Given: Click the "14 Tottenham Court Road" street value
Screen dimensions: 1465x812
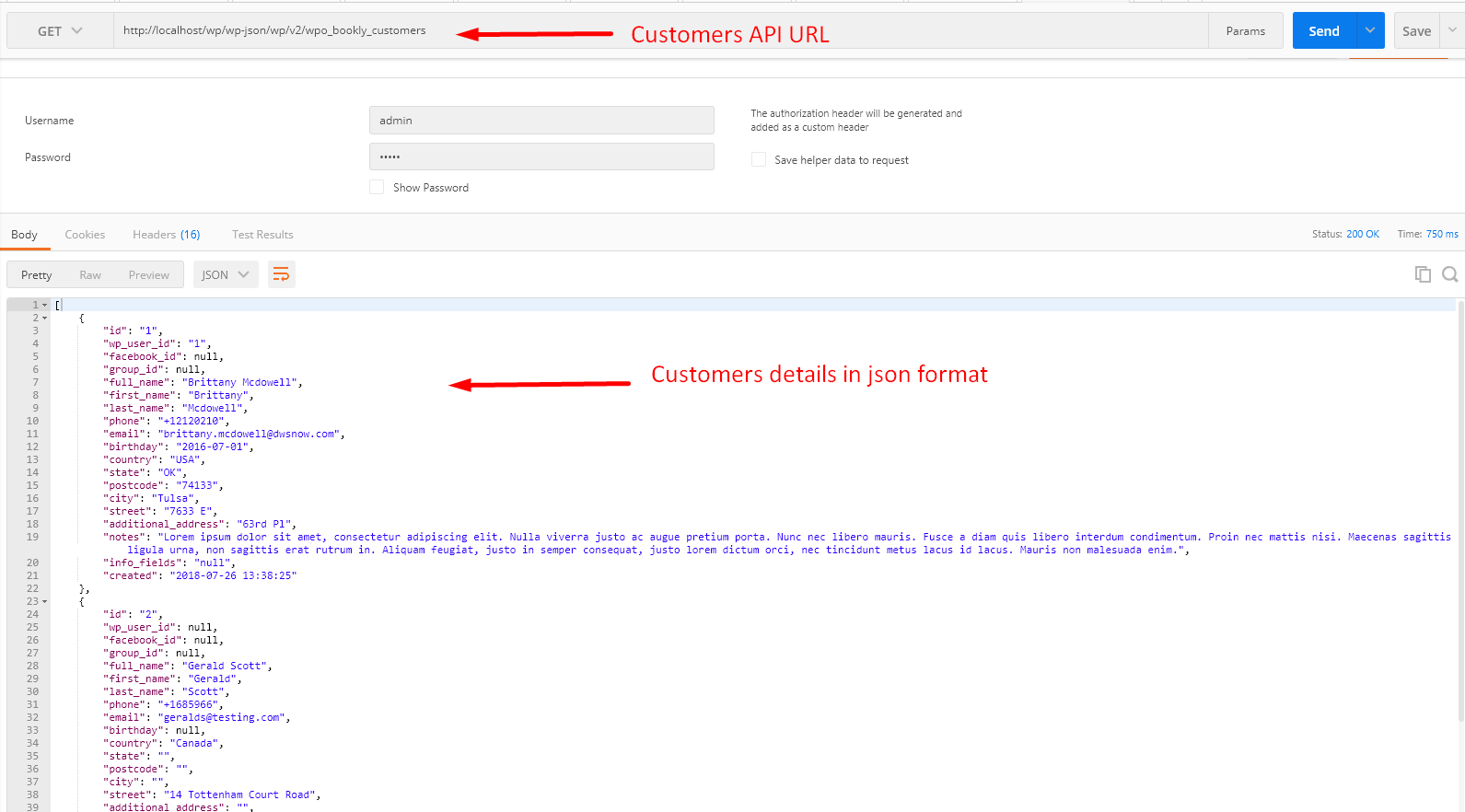Looking at the screenshot, I should click(239, 795).
